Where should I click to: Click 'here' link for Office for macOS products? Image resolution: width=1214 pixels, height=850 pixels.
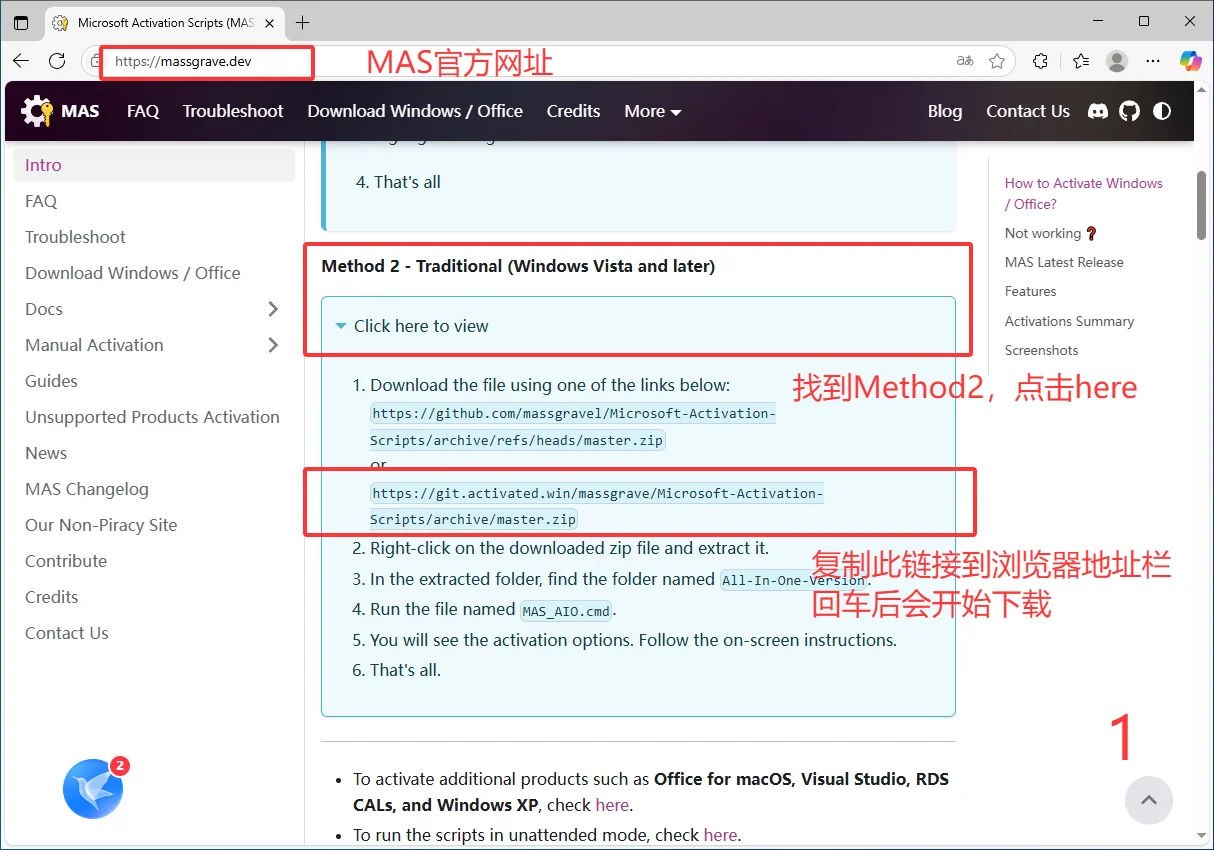point(612,805)
